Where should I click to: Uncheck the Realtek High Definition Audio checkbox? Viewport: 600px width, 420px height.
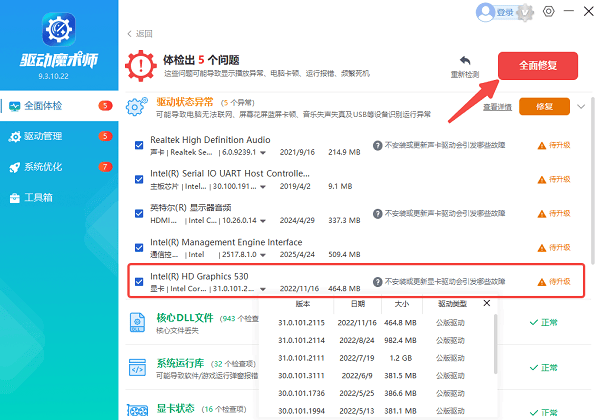(x=139, y=145)
